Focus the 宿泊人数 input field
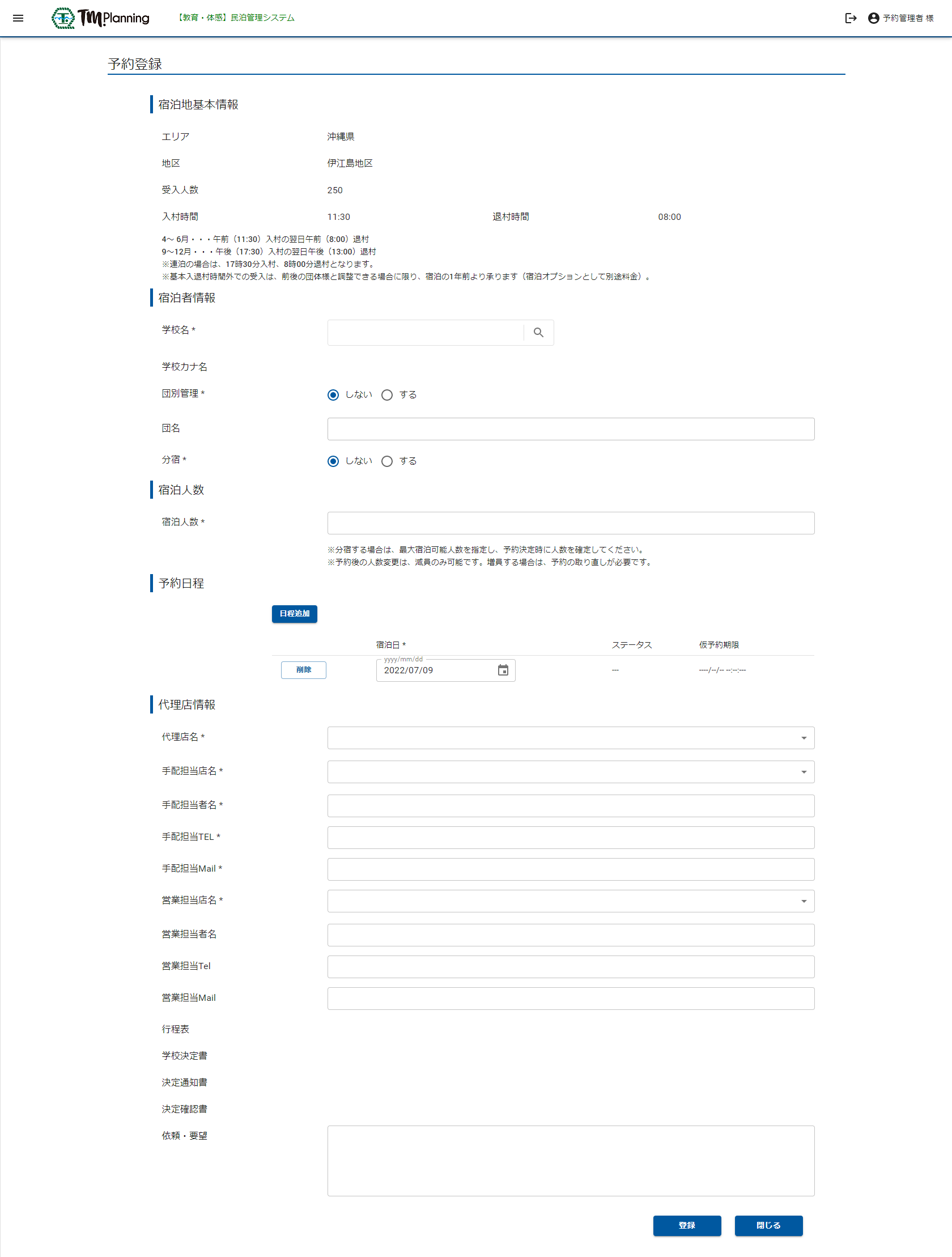This screenshot has width=952, height=1257. pyautogui.click(x=571, y=523)
